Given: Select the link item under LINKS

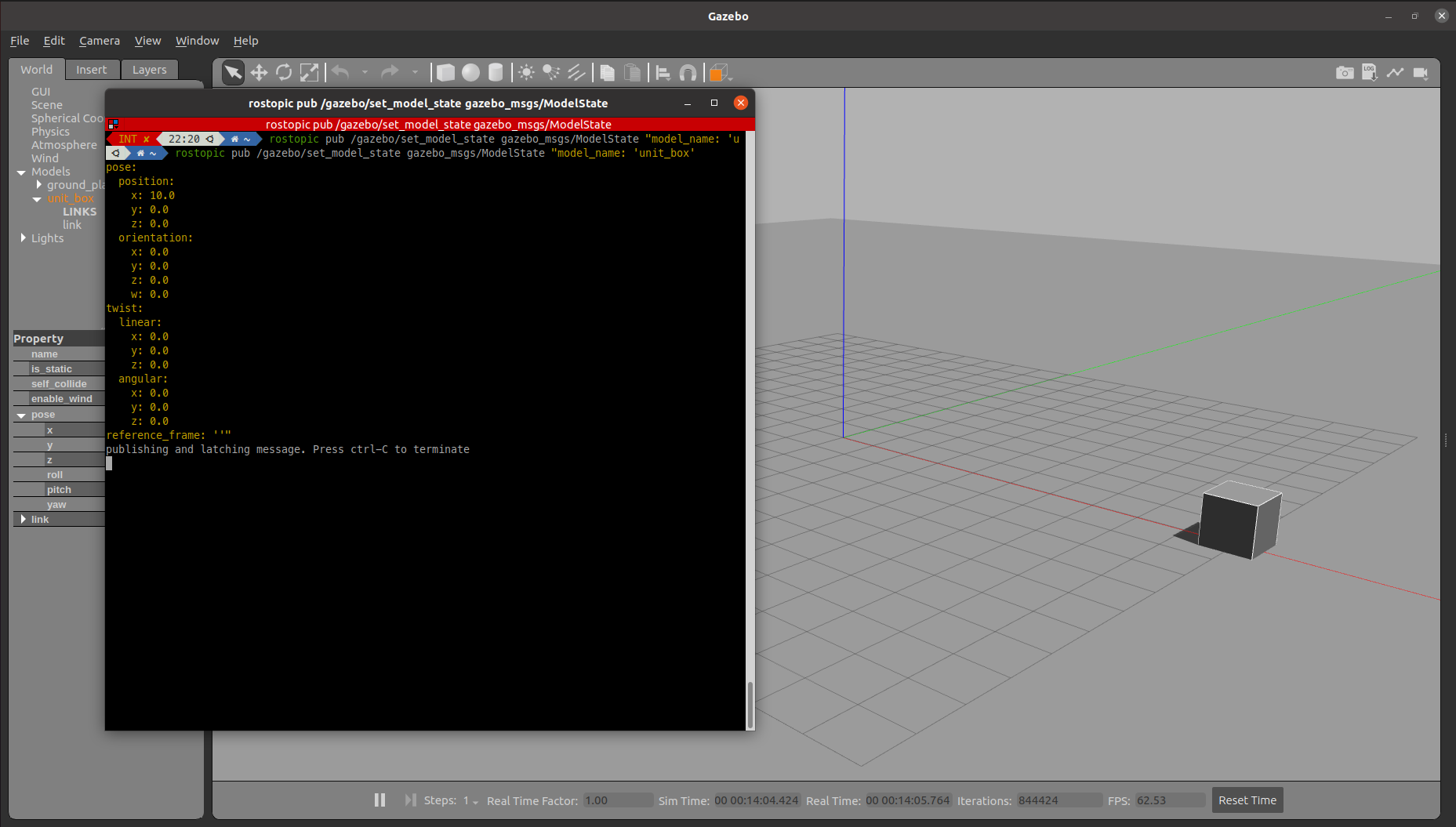Looking at the screenshot, I should 72,225.
